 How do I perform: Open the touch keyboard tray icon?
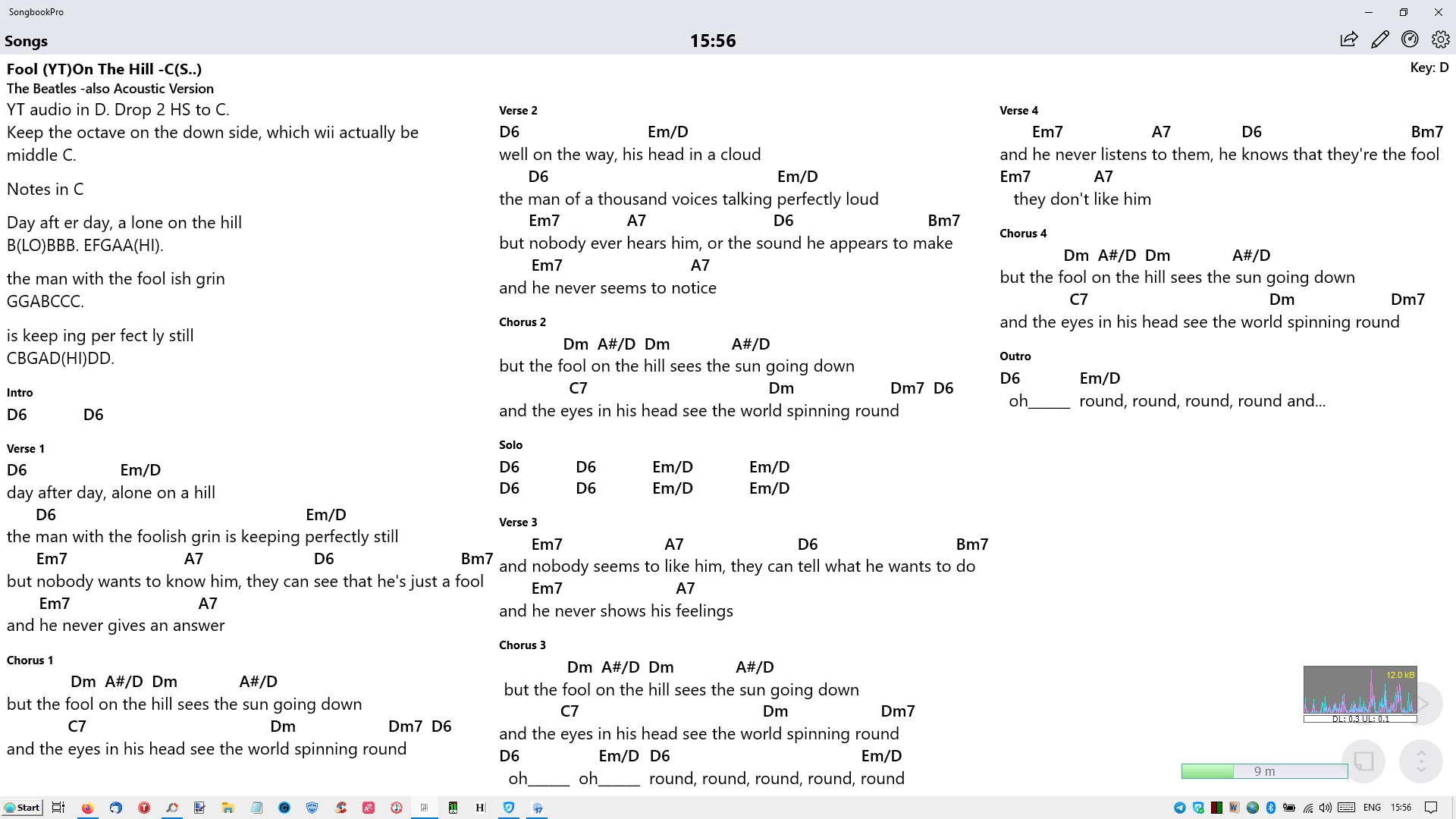tap(1346, 808)
